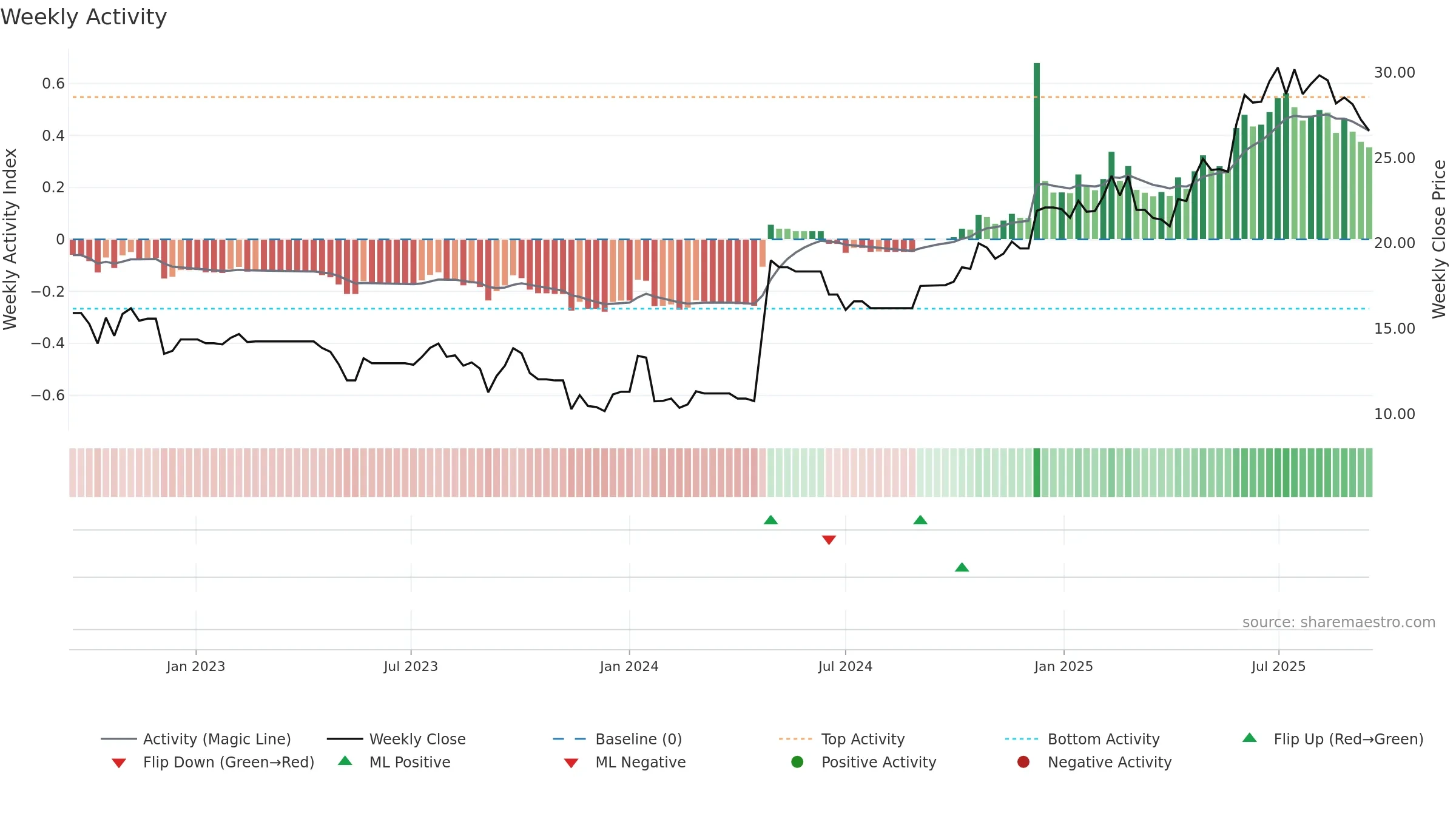Toggle the Flip Up (Red→Green) legend entry
The image size is (1456, 819).
[x=1333, y=739]
